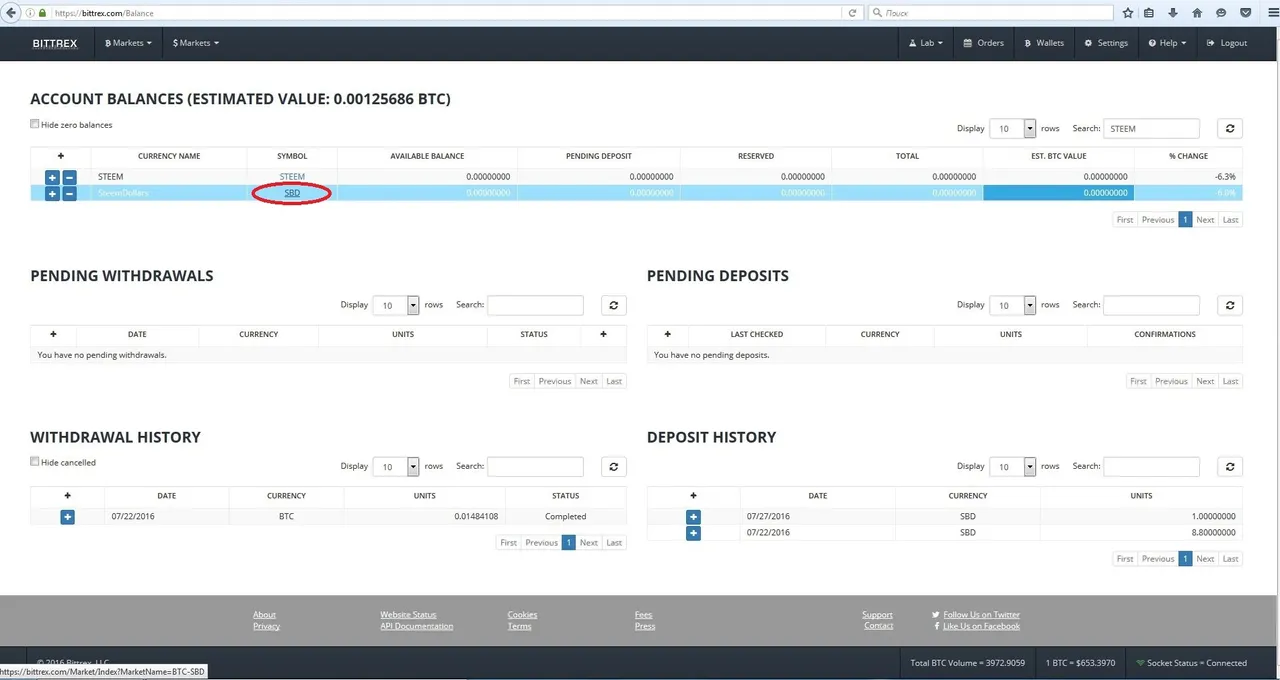This screenshot has width=1280, height=680.
Task: Refresh the deposit history table
Action: coord(1229,466)
